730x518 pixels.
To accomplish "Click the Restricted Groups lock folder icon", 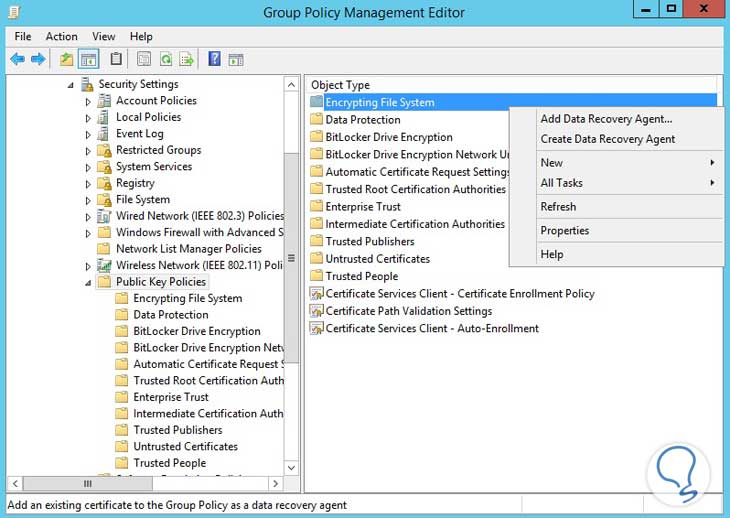I will point(104,150).
